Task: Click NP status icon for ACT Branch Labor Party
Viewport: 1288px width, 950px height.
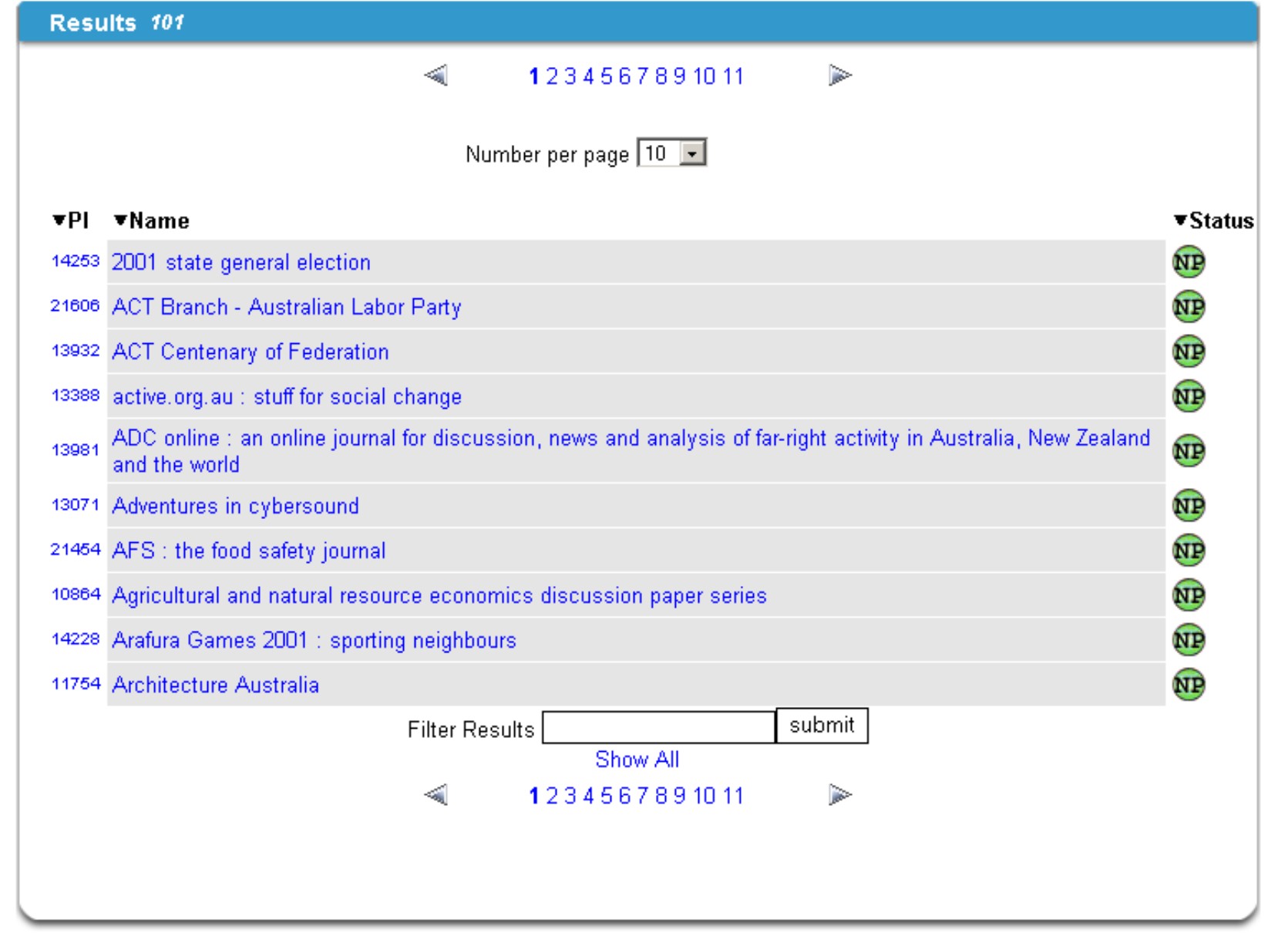Action: click(x=1188, y=307)
